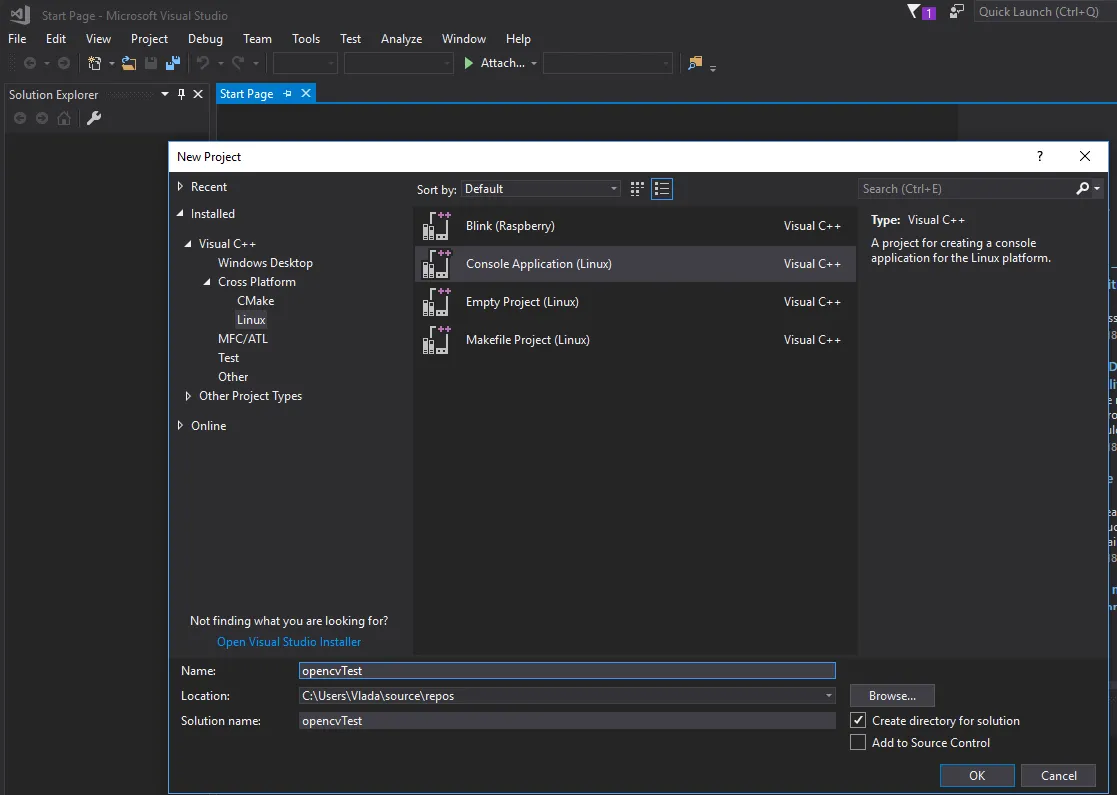Click the Search (Ctrl+E) field
This screenshot has height=795, width=1117.
965,189
